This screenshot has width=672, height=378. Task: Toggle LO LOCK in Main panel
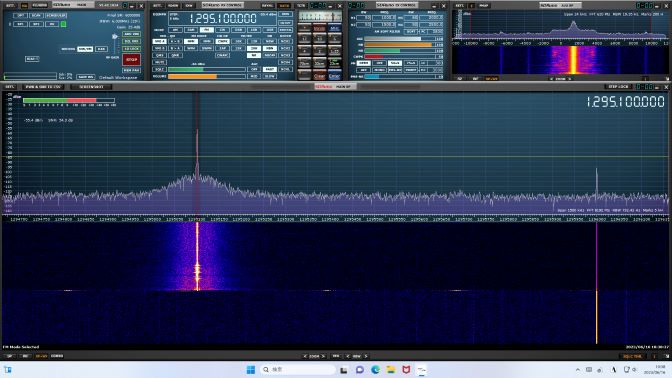pos(132,49)
